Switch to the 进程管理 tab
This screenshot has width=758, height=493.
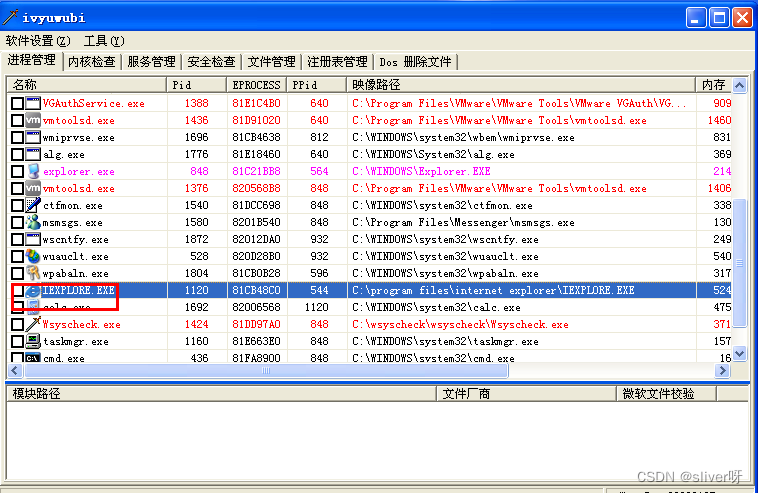pyautogui.click(x=32, y=60)
